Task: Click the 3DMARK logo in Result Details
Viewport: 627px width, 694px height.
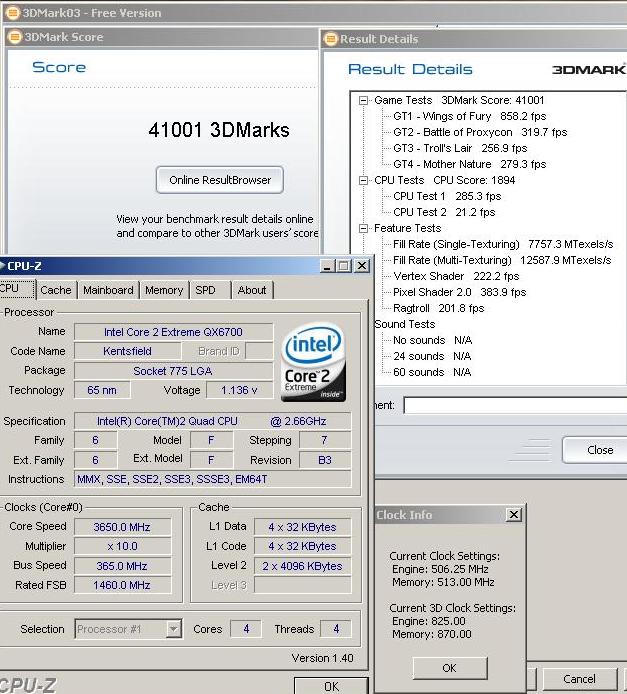Action: [589, 69]
